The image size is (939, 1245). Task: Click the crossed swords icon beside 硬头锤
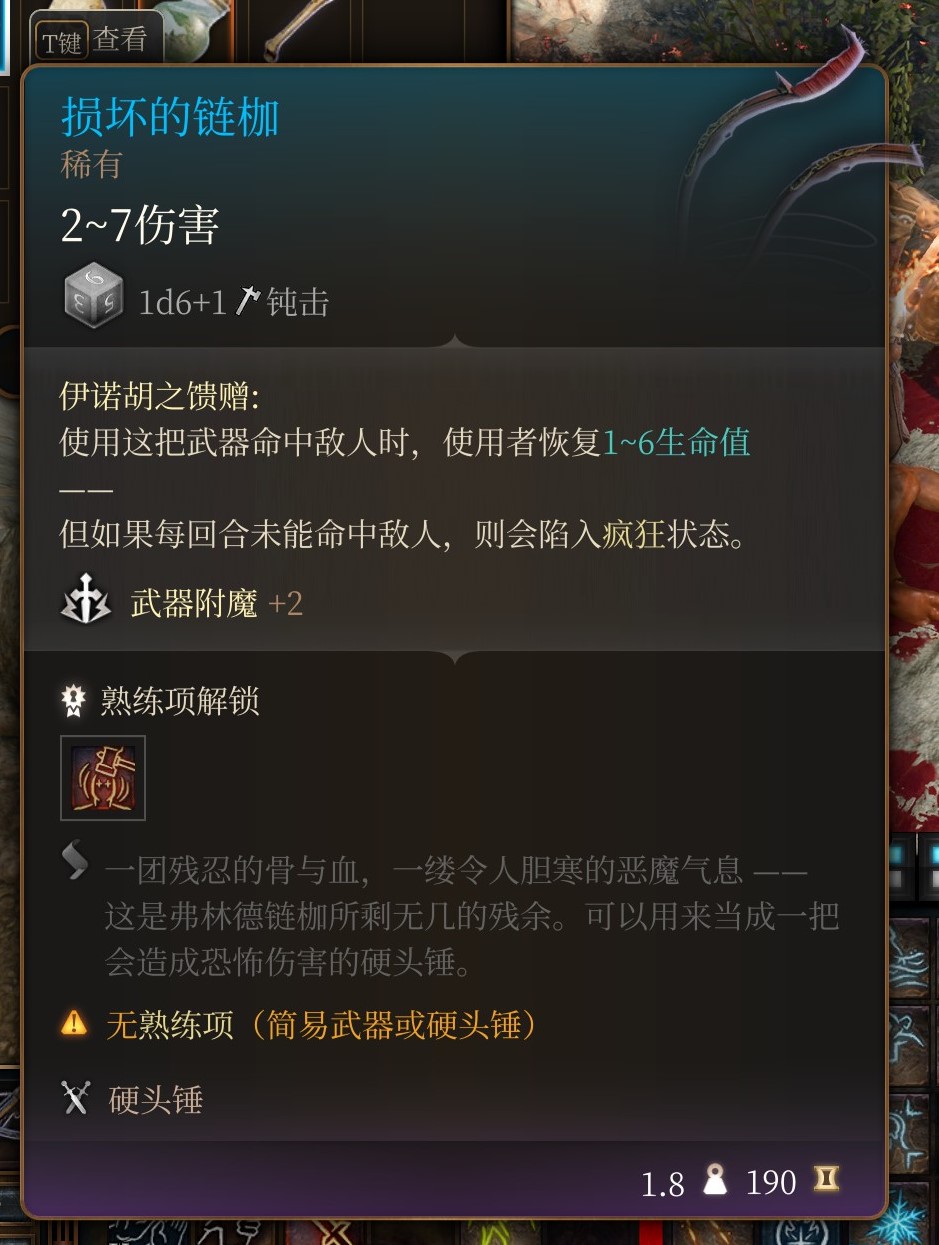76,1099
